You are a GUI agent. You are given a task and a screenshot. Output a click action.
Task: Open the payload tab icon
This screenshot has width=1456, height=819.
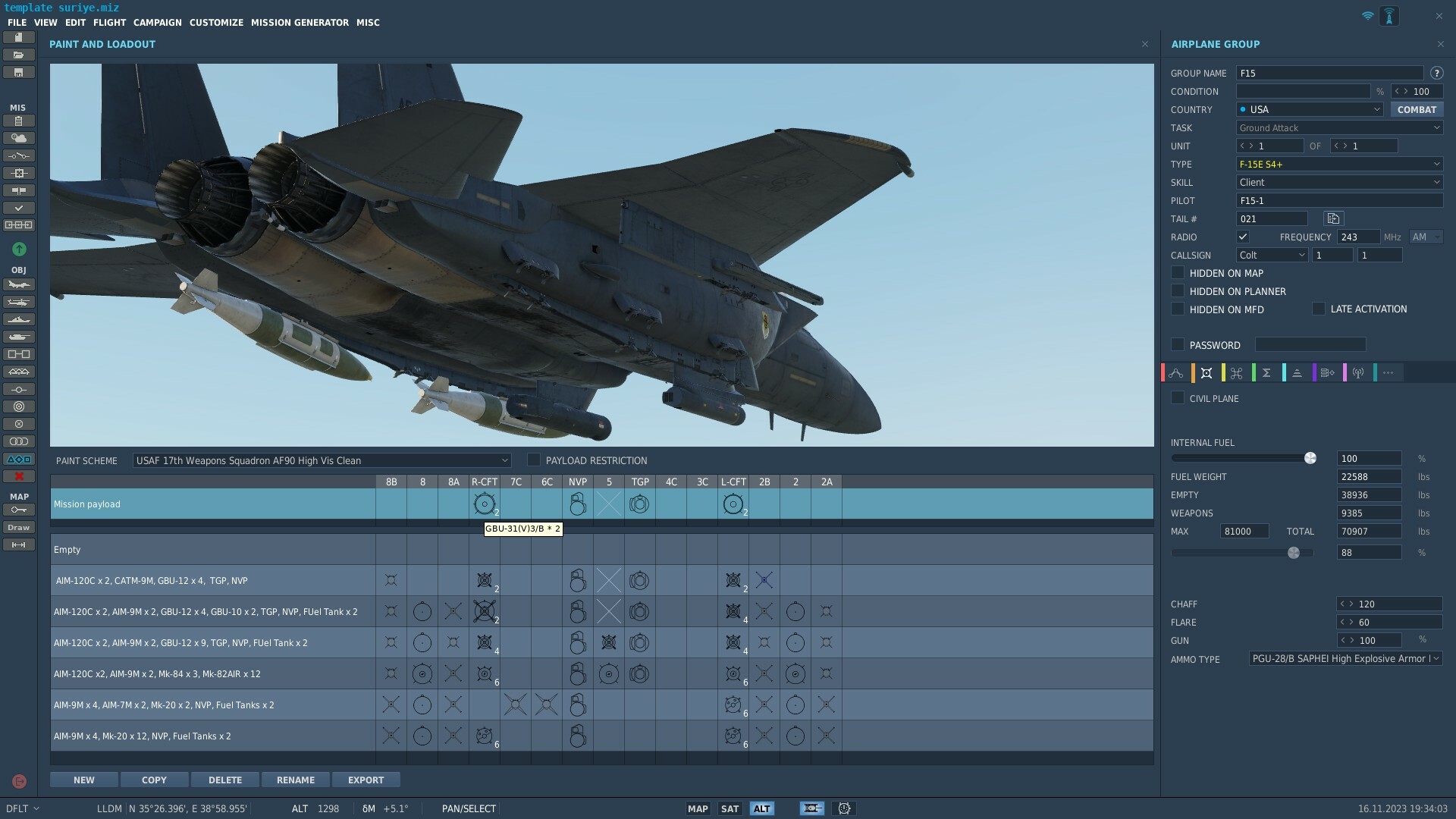pos(1207,373)
